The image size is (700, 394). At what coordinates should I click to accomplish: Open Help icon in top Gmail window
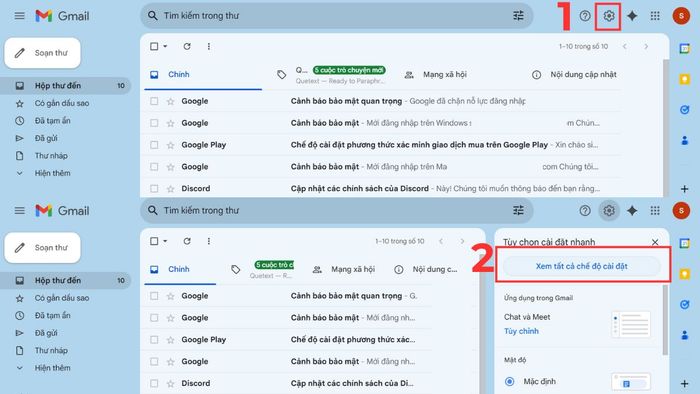pyautogui.click(x=585, y=16)
